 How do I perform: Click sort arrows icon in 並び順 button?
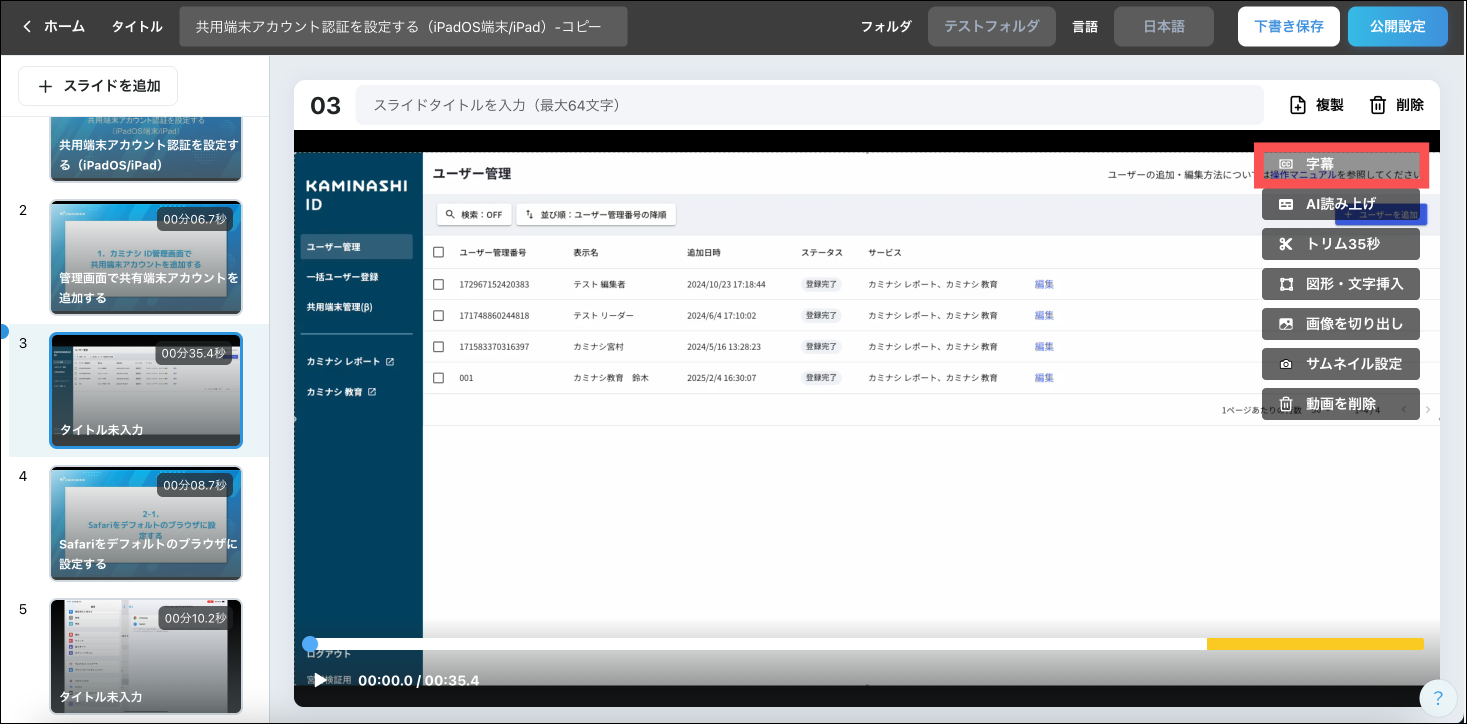[529, 214]
